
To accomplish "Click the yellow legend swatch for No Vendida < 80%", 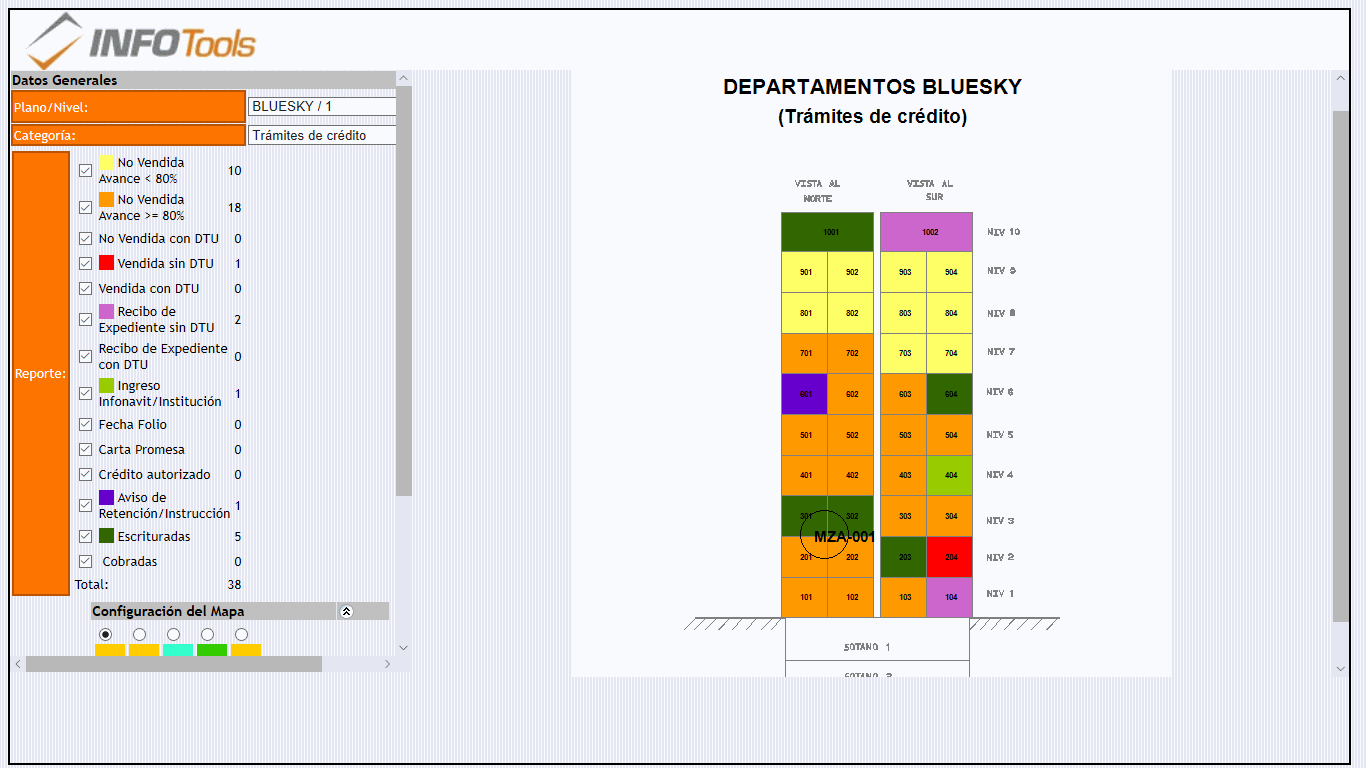I will point(106,162).
